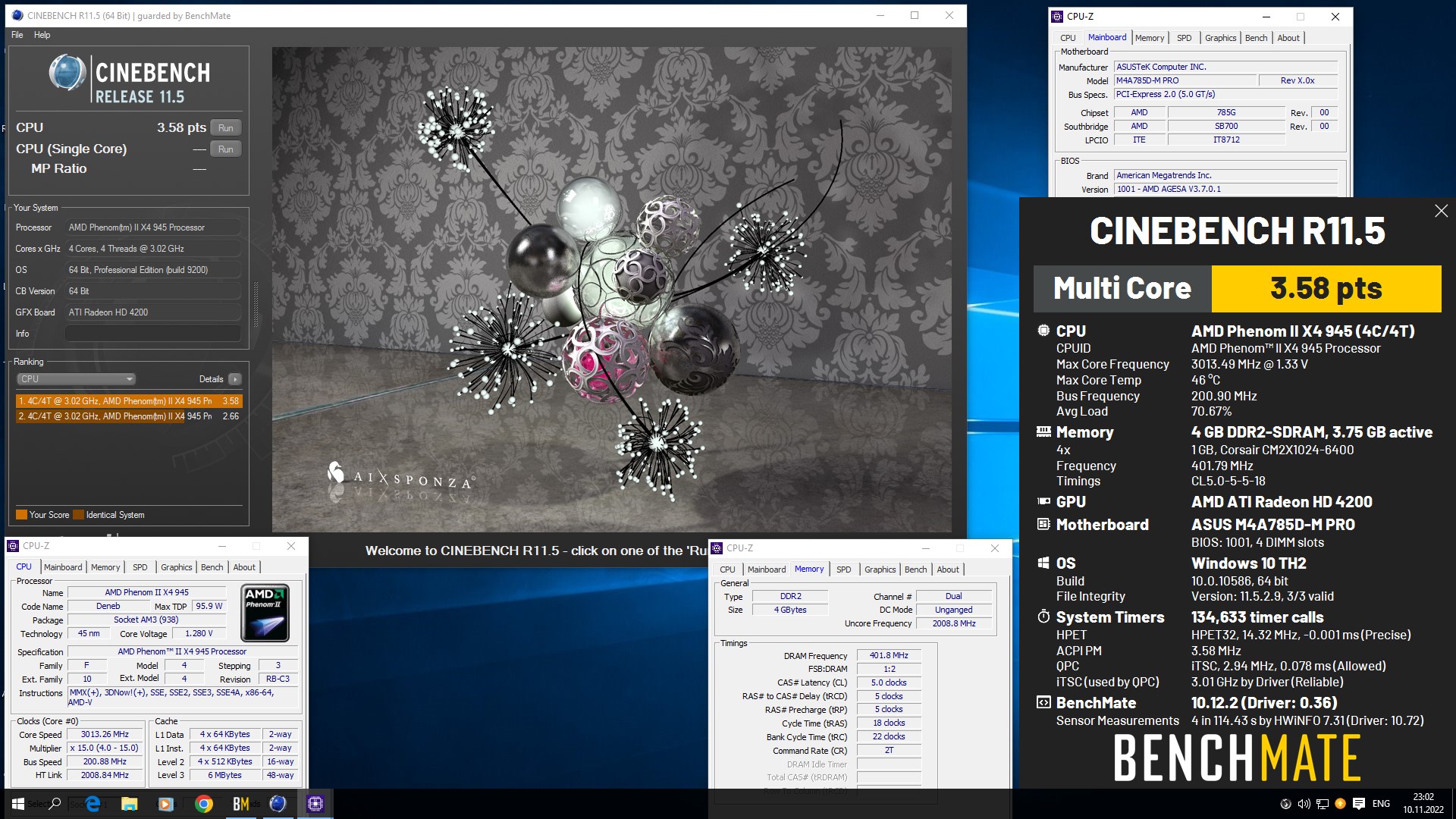Select the first ranking entry scoring 3.58
The width and height of the screenshot is (1456, 819).
tap(129, 401)
